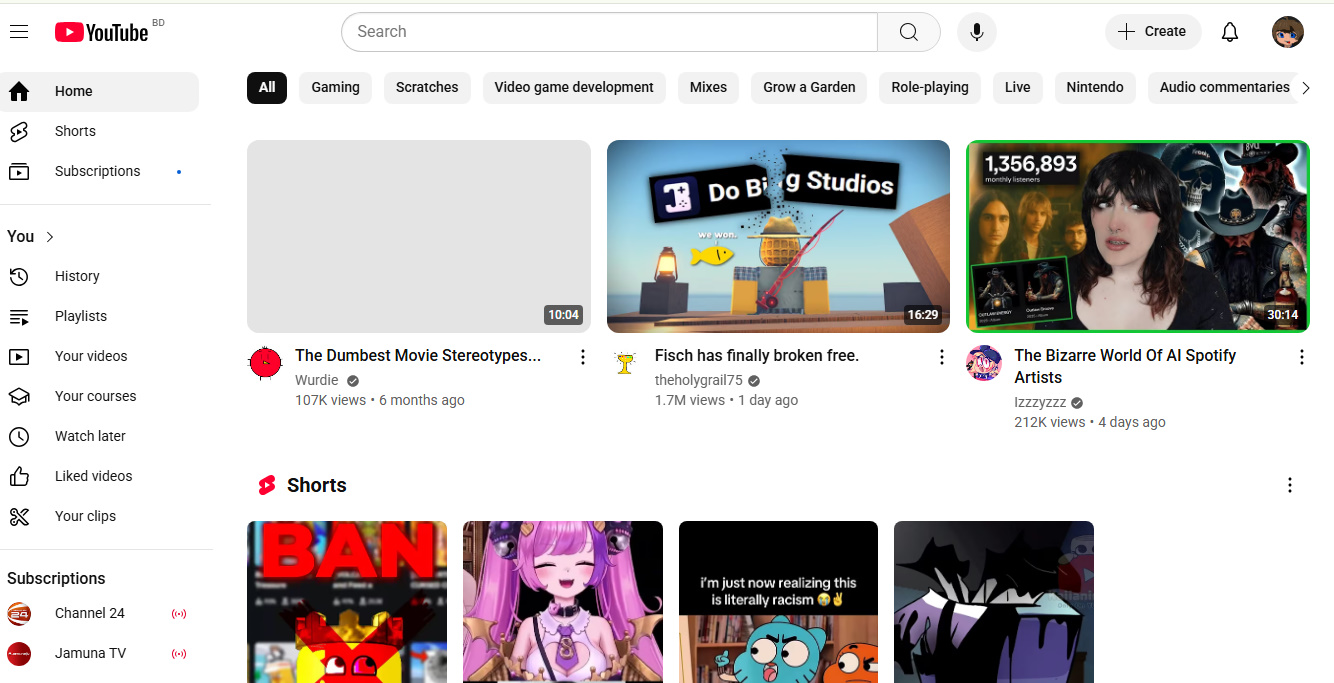Select the Grow a Garden chip
This screenshot has width=1334, height=683.
(809, 88)
